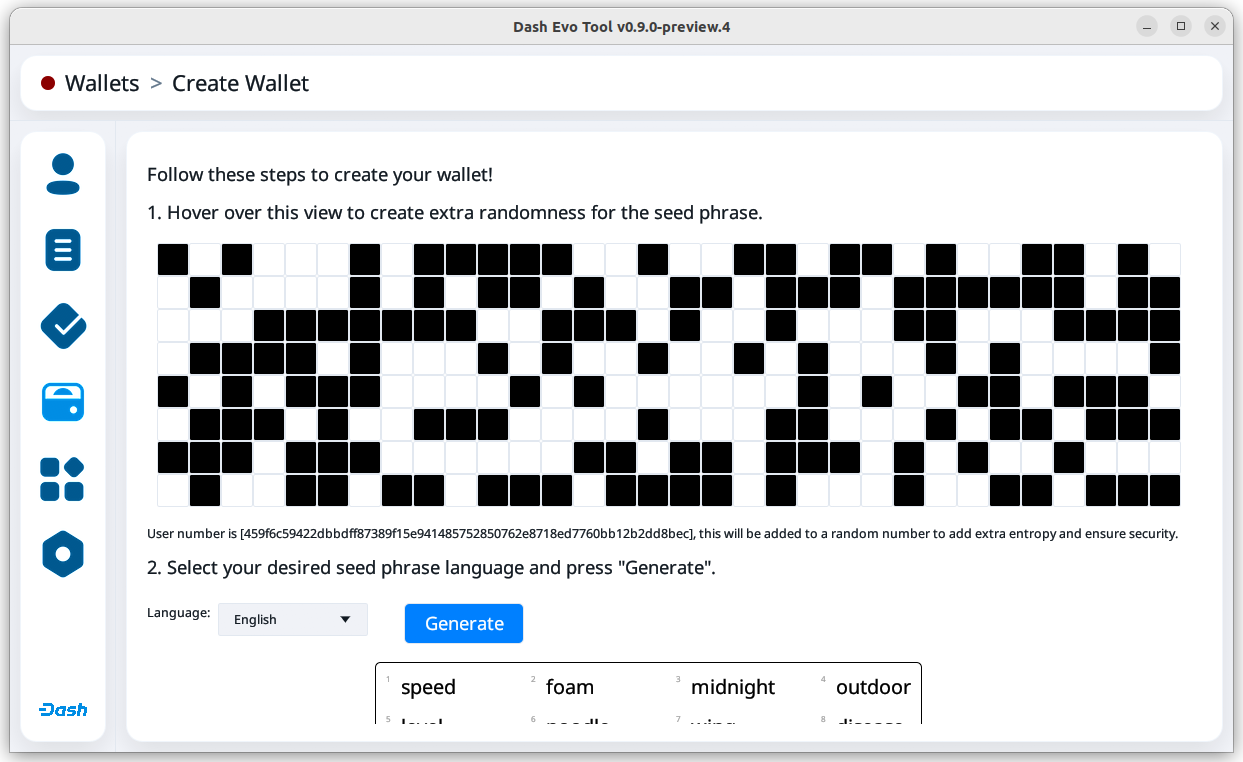Viewport: 1243px width, 762px height.
Task: Click the checkmark badge sidebar icon
Action: 63,326
